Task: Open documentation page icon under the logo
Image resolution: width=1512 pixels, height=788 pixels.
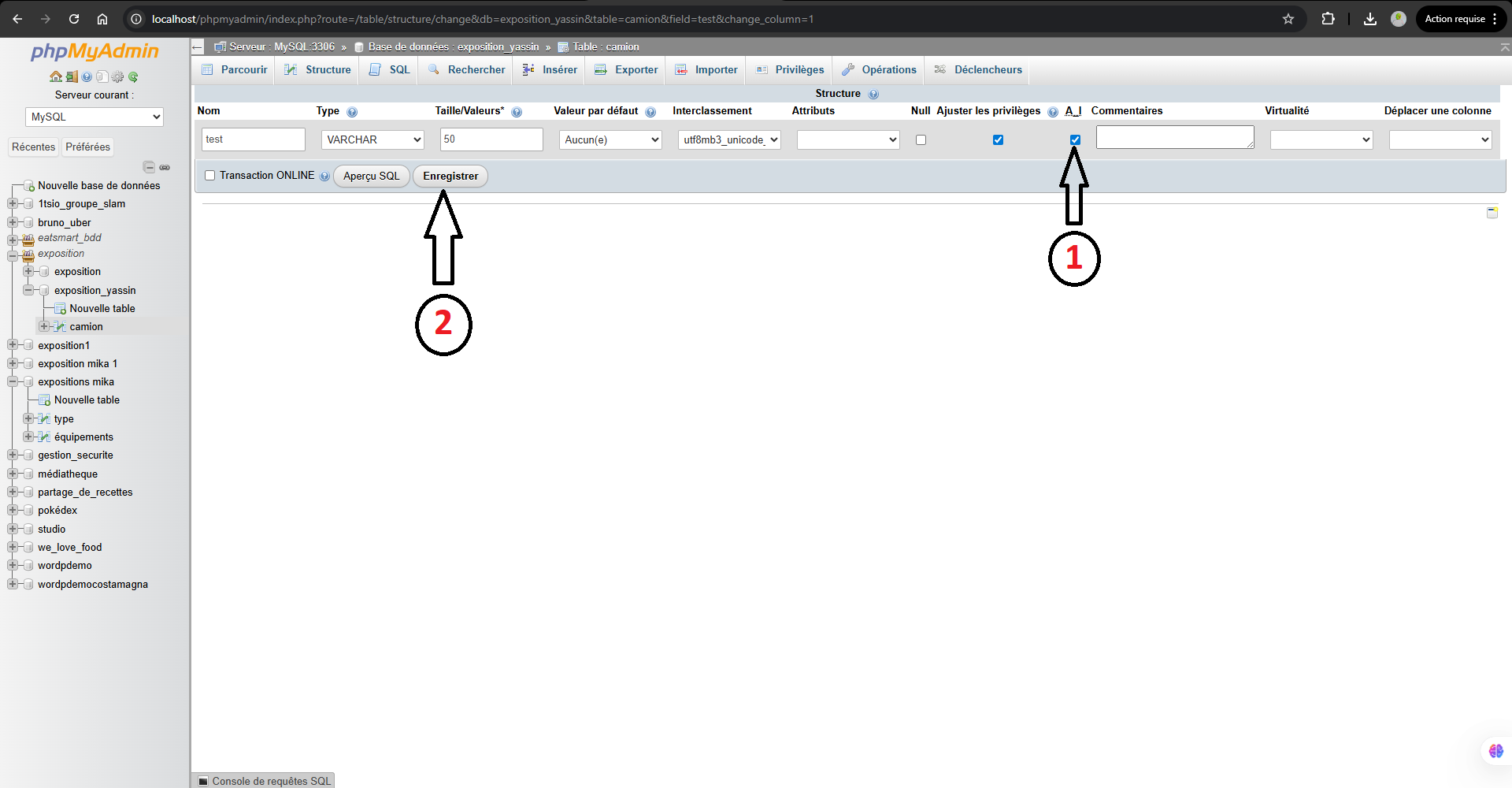Action: 102,76
